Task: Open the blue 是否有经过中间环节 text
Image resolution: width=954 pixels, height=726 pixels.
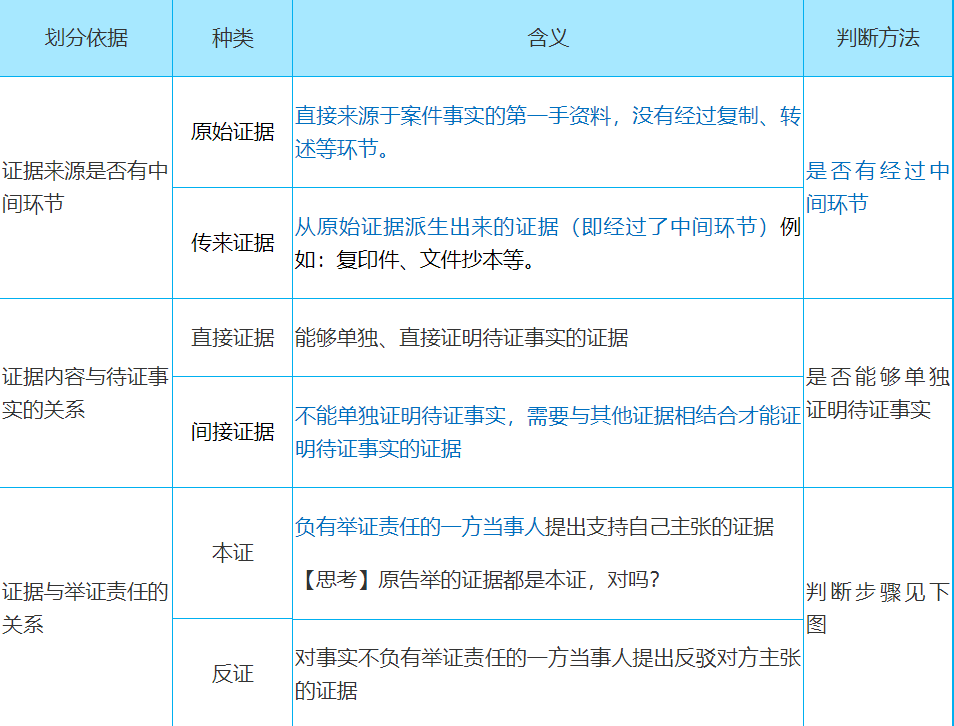Action: (x=877, y=187)
